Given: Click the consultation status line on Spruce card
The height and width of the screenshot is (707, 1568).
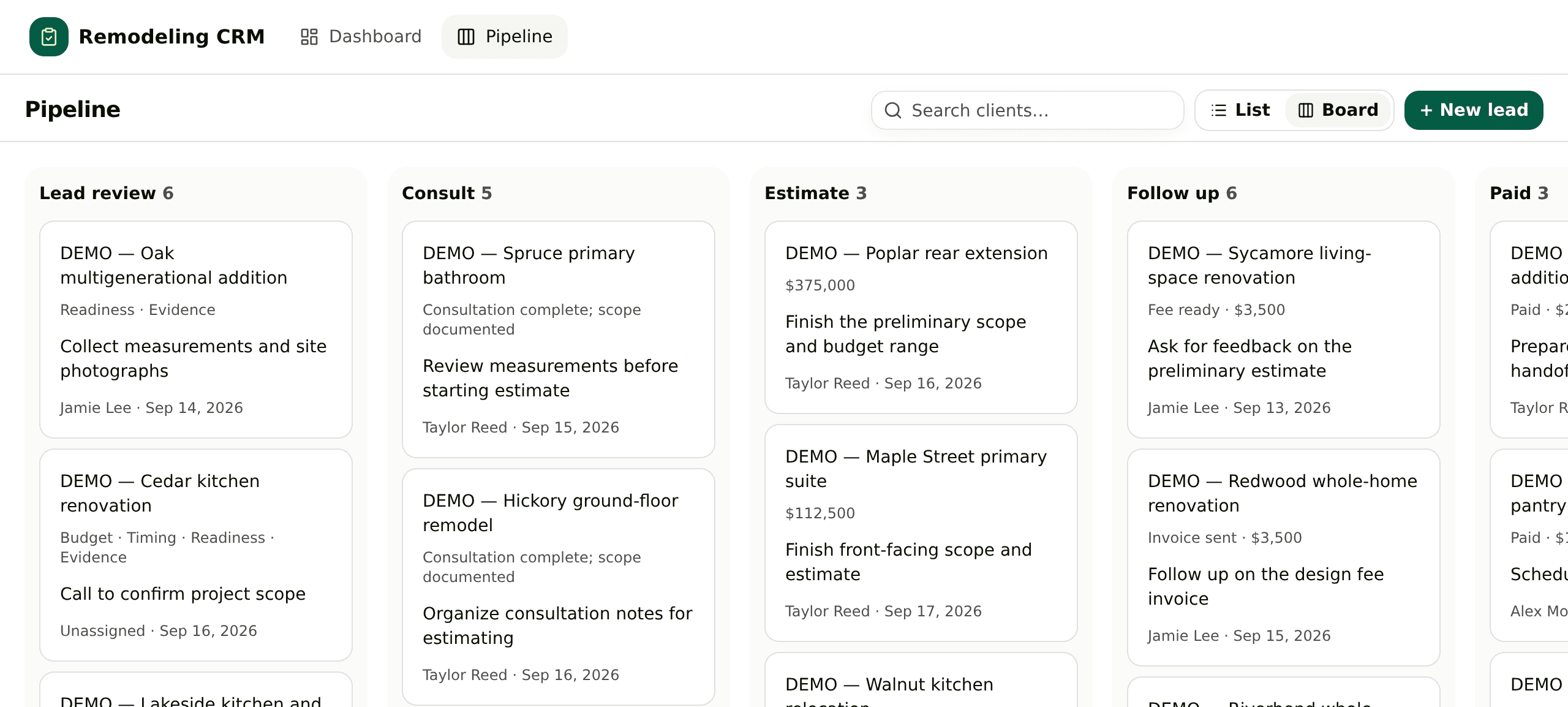Looking at the screenshot, I should [x=532, y=319].
